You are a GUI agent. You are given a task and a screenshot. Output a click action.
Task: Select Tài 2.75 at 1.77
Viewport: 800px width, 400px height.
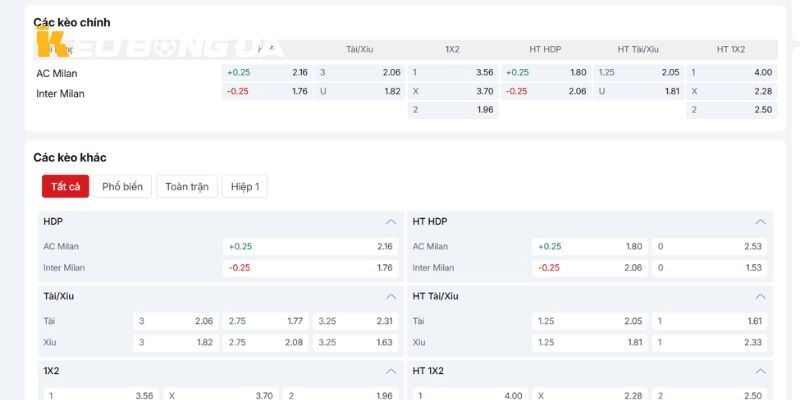[265, 321]
